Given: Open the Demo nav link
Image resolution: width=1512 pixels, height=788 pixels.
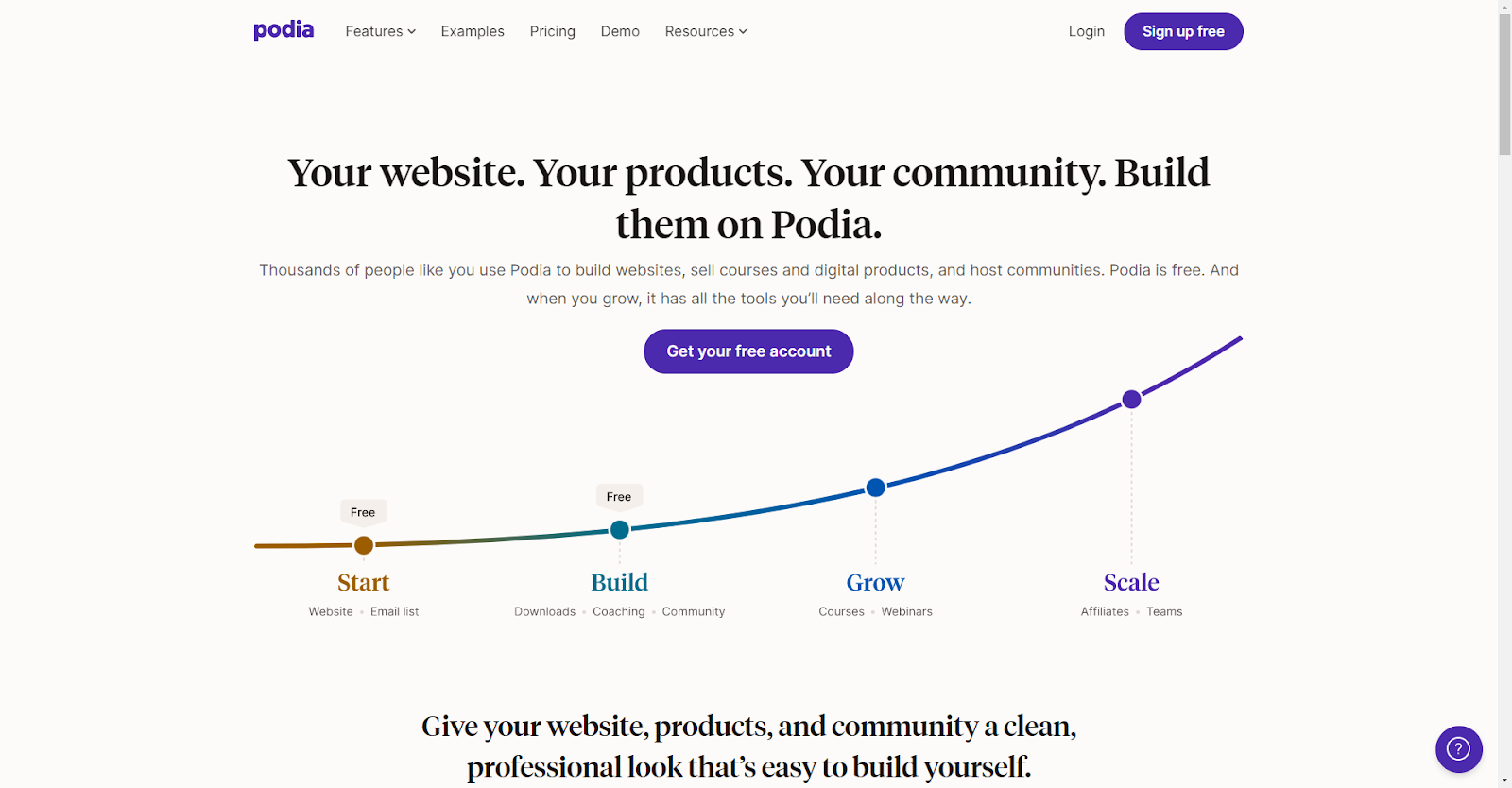Looking at the screenshot, I should pyautogui.click(x=620, y=31).
